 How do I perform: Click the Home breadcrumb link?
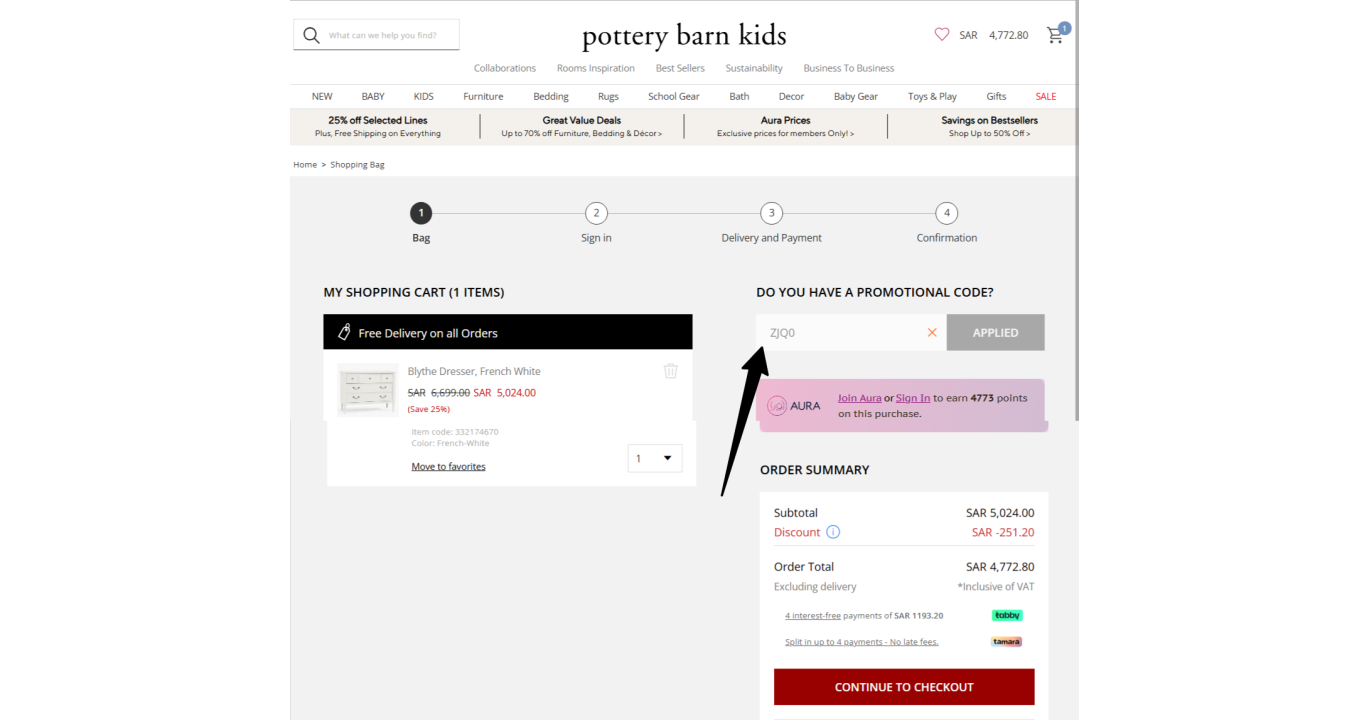coord(304,164)
